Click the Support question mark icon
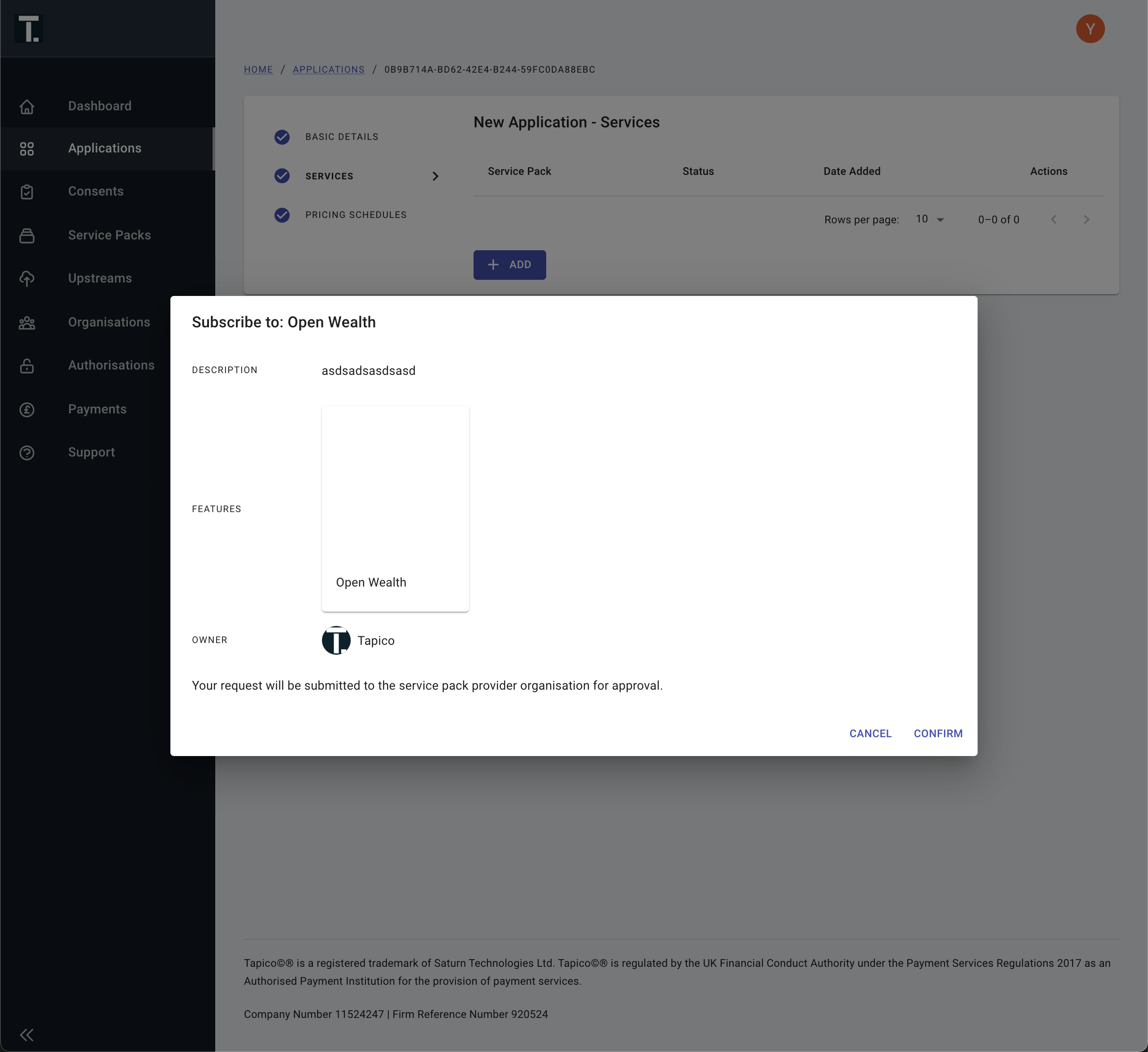Viewport: 1148px width, 1052px height. [27, 453]
